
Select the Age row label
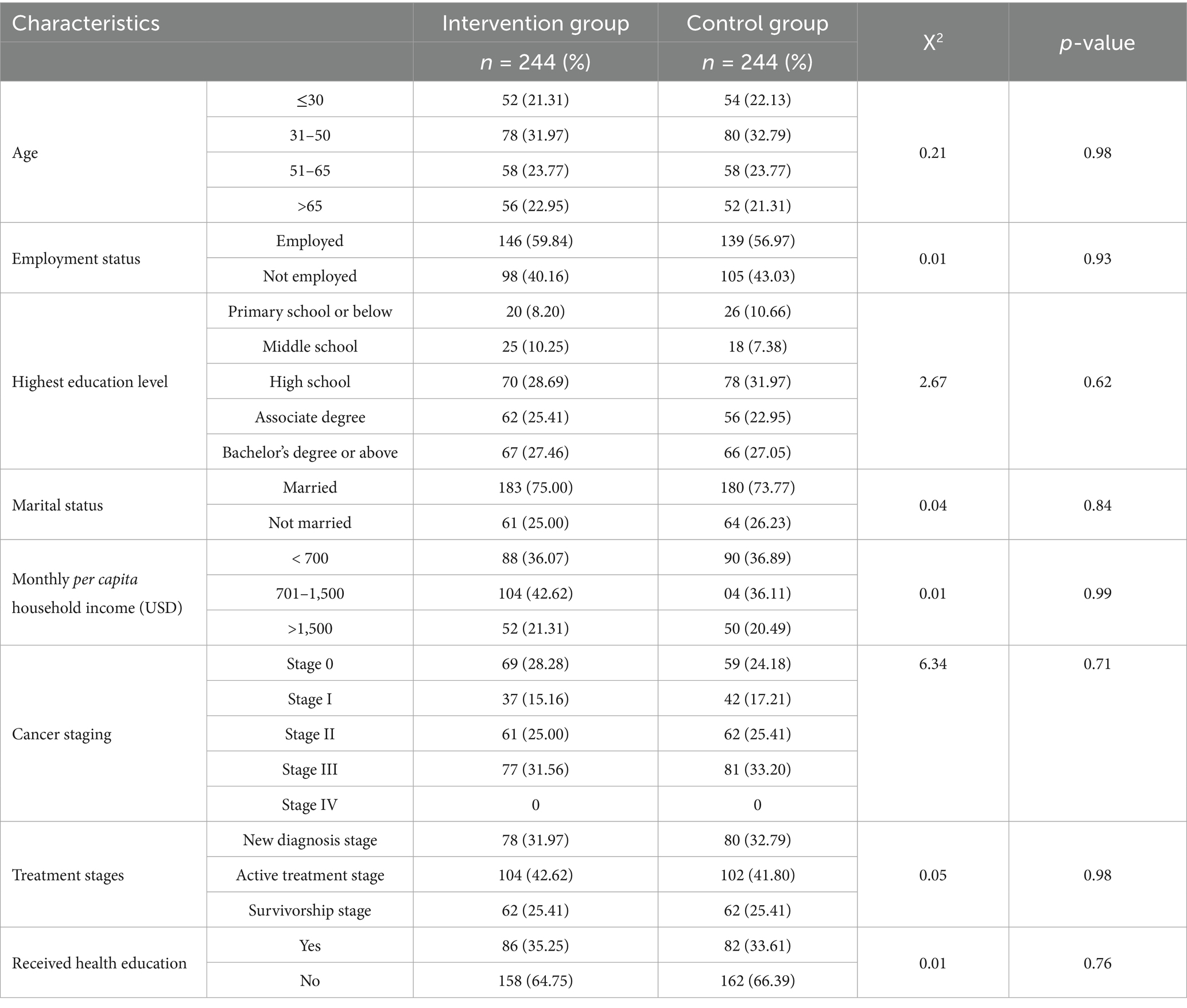click(25, 153)
